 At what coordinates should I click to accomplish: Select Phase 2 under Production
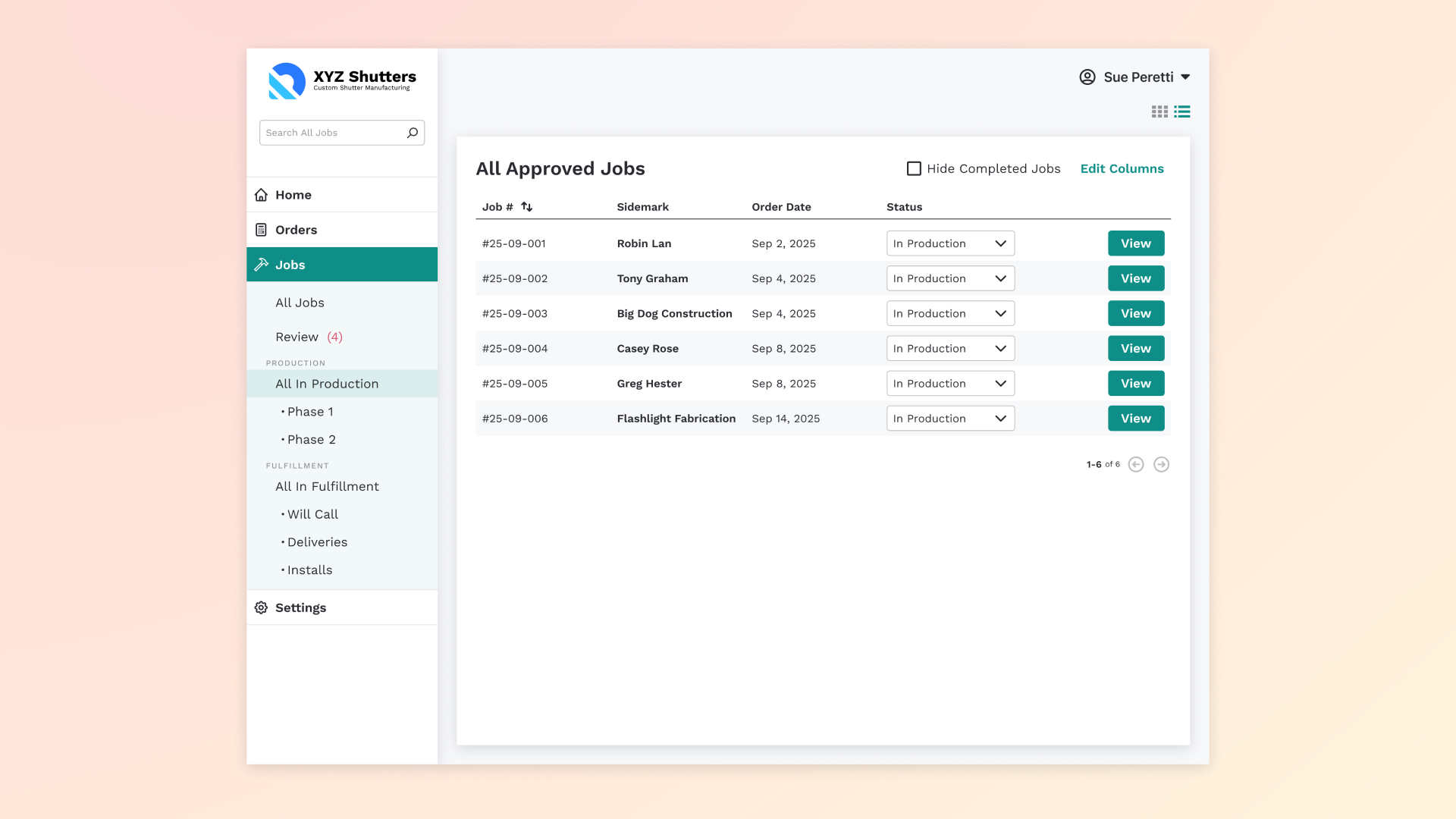pyautogui.click(x=311, y=440)
